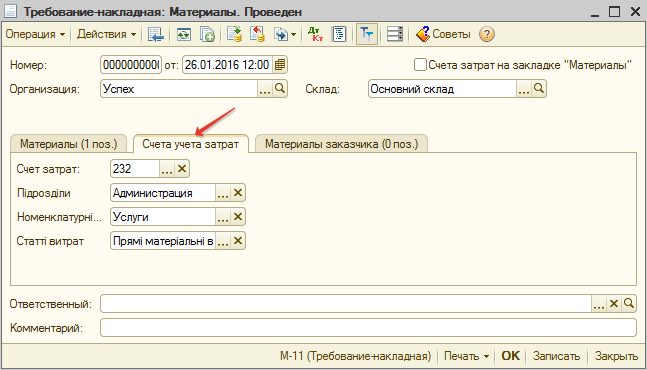Clear the Счет затрат value with X
Viewport: 647px width, 370px height.
click(x=182, y=169)
